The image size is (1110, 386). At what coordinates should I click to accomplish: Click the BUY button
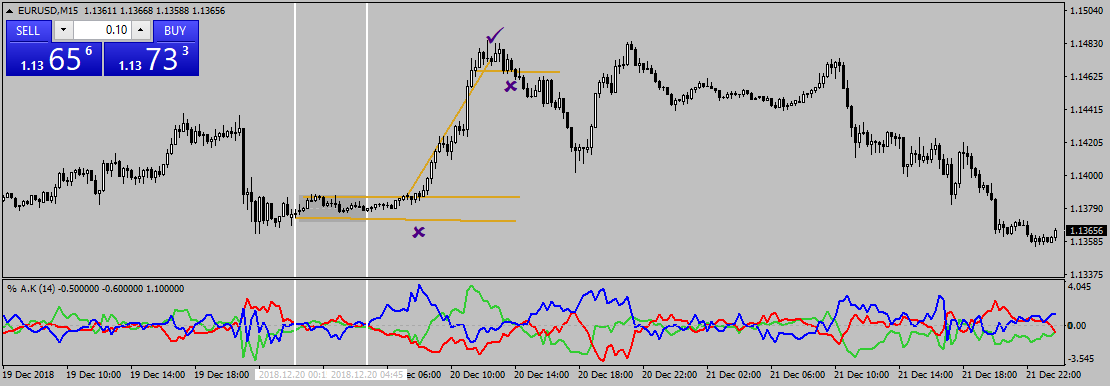tap(176, 30)
